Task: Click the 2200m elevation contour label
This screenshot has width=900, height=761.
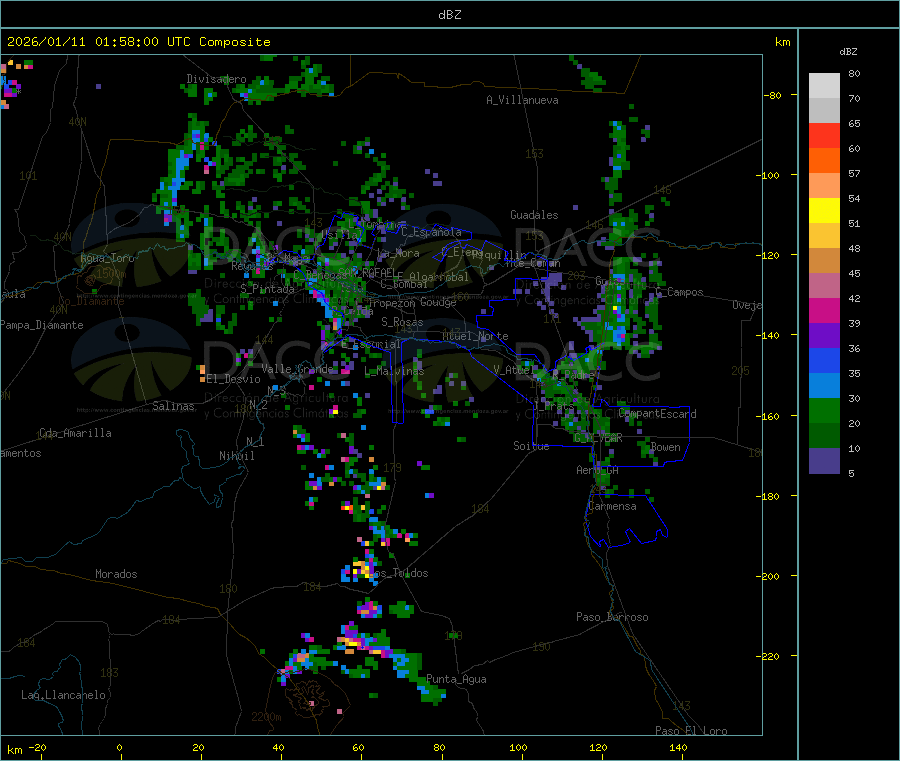Action: click(266, 717)
